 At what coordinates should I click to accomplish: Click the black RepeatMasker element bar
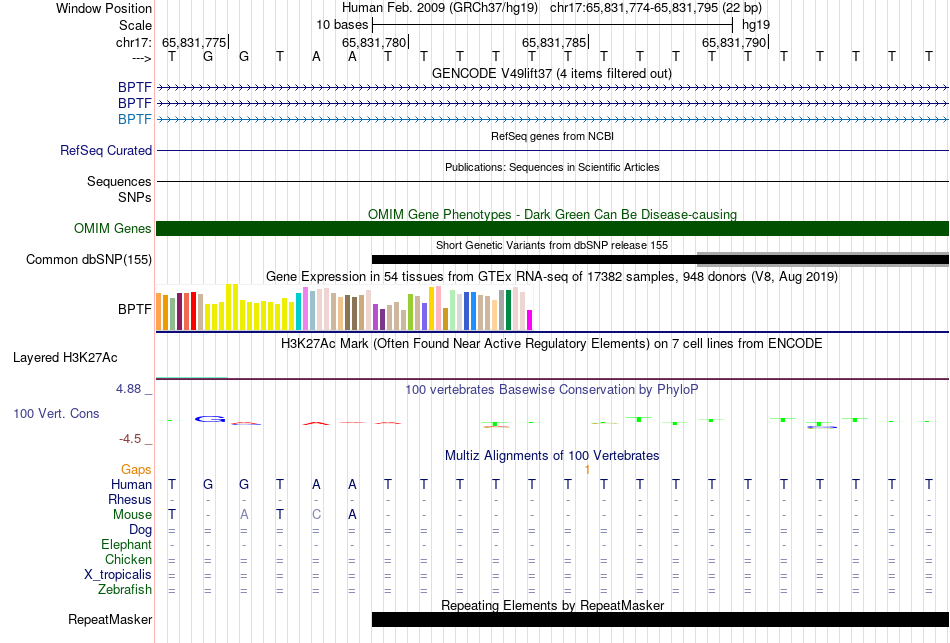click(660, 619)
